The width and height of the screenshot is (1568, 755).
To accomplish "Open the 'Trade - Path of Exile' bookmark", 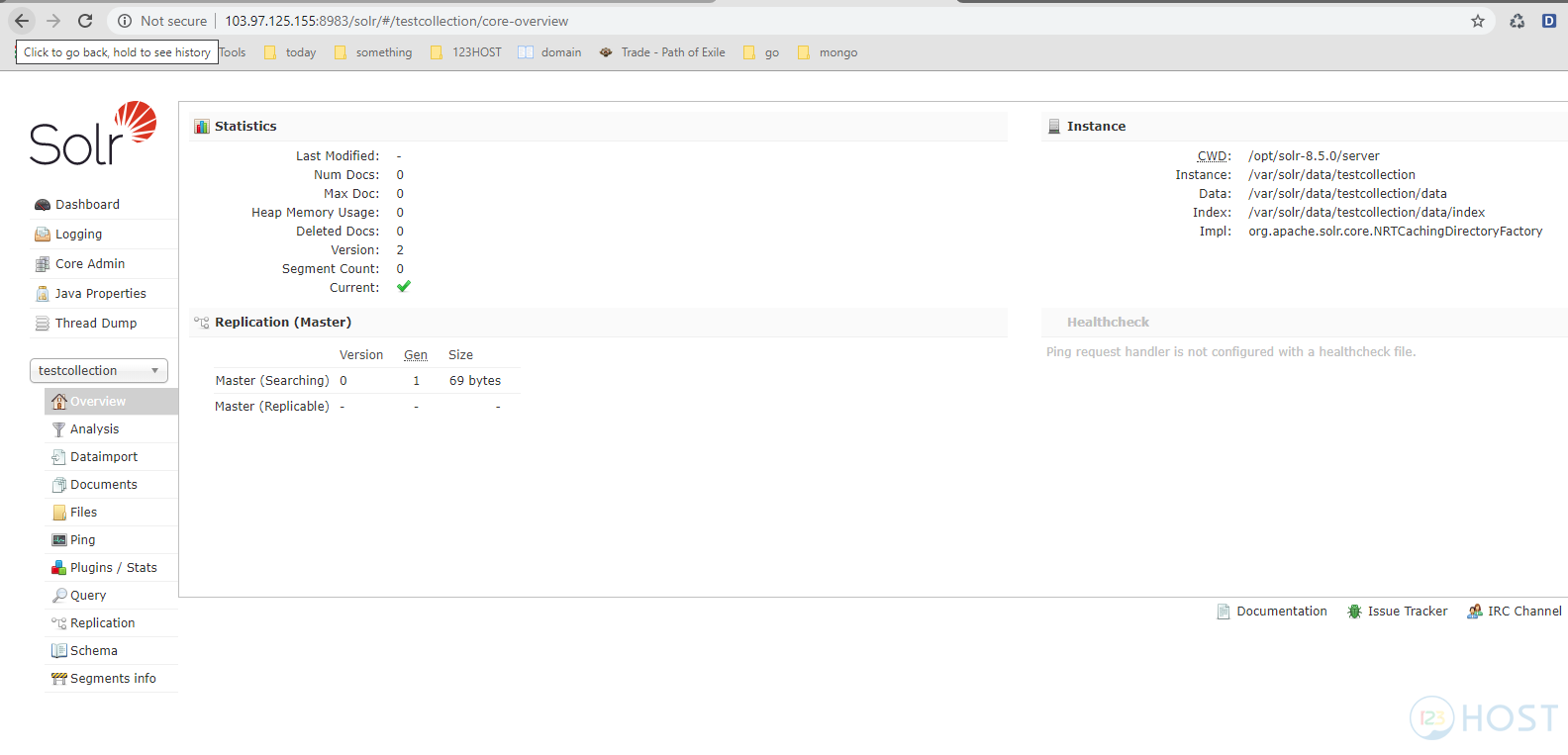I will [662, 52].
